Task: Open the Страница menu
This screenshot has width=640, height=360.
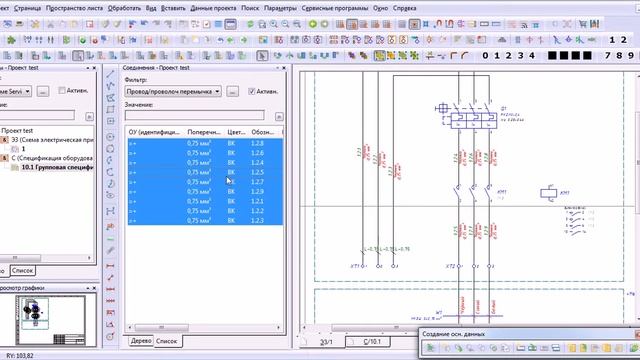Action: pyautogui.click(x=27, y=8)
